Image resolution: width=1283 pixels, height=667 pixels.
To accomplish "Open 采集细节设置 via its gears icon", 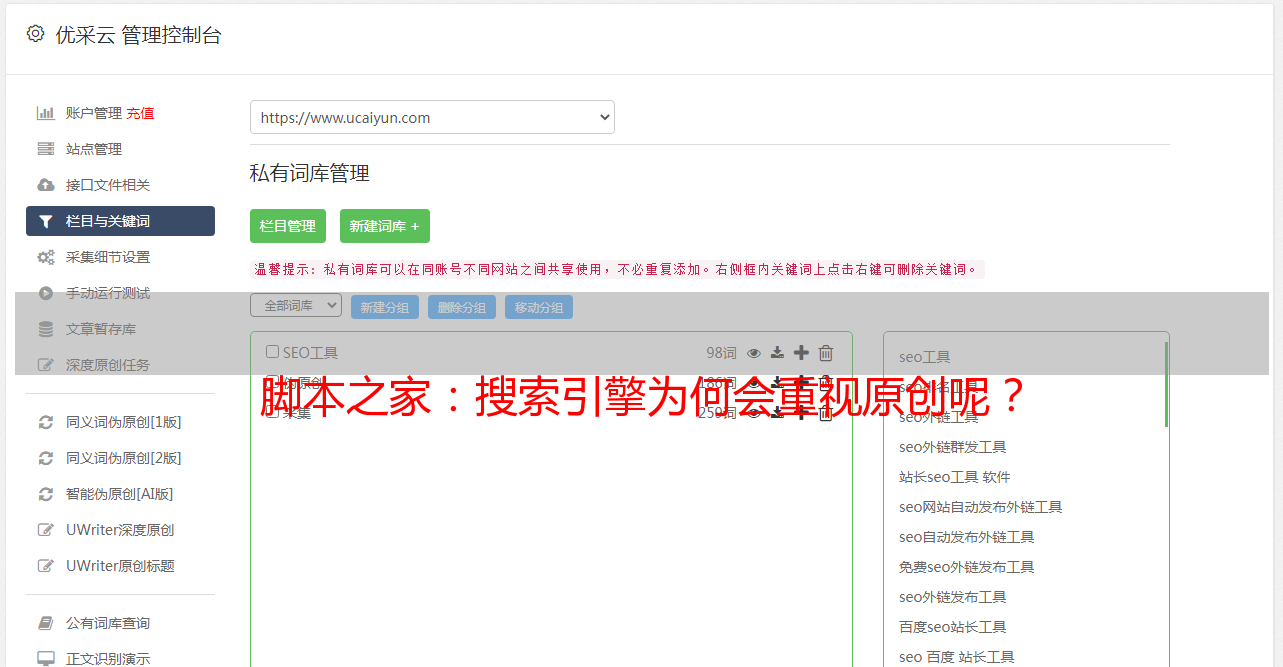I will 45,257.
